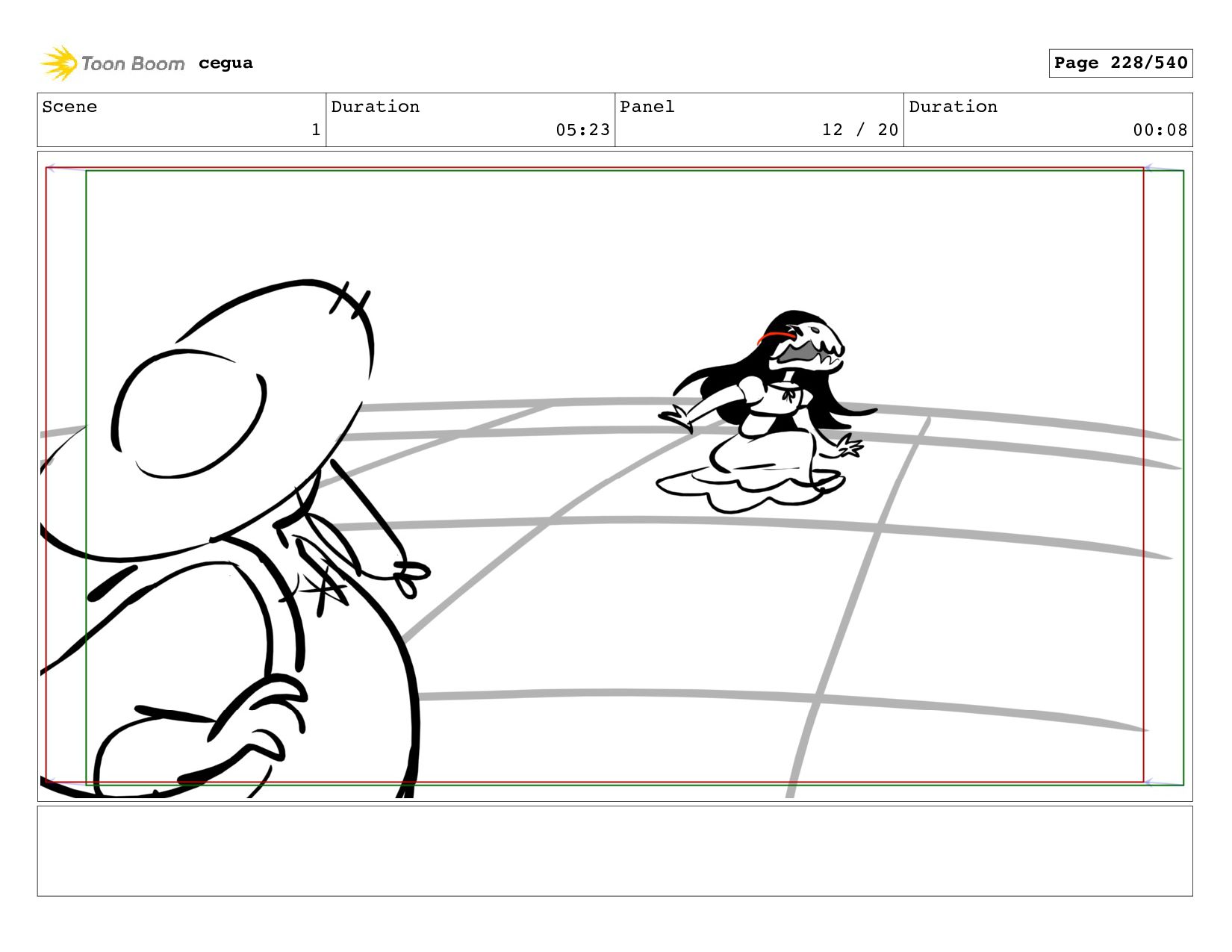Click the Toon Boom logo icon
This screenshot has height=952, width=1232.
click(59, 63)
